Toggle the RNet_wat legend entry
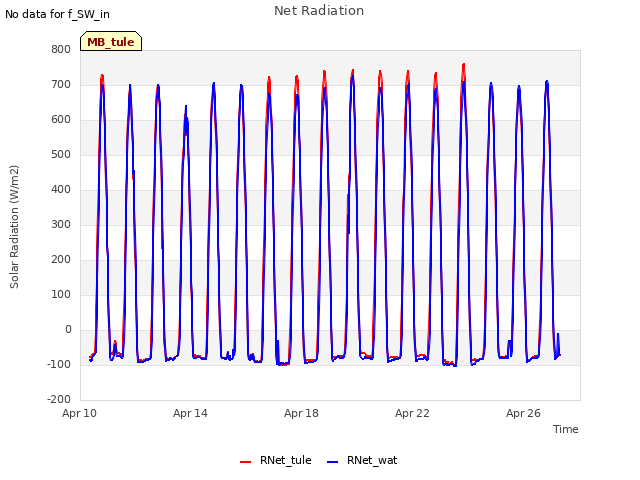The height and width of the screenshot is (480, 640). click(362, 460)
